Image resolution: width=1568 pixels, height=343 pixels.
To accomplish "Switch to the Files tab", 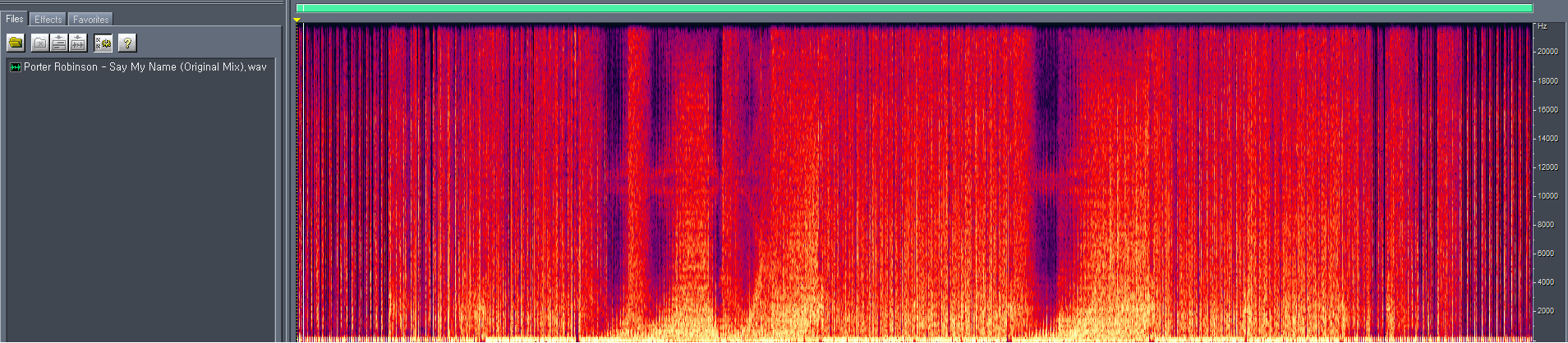I will pos(15,19).
